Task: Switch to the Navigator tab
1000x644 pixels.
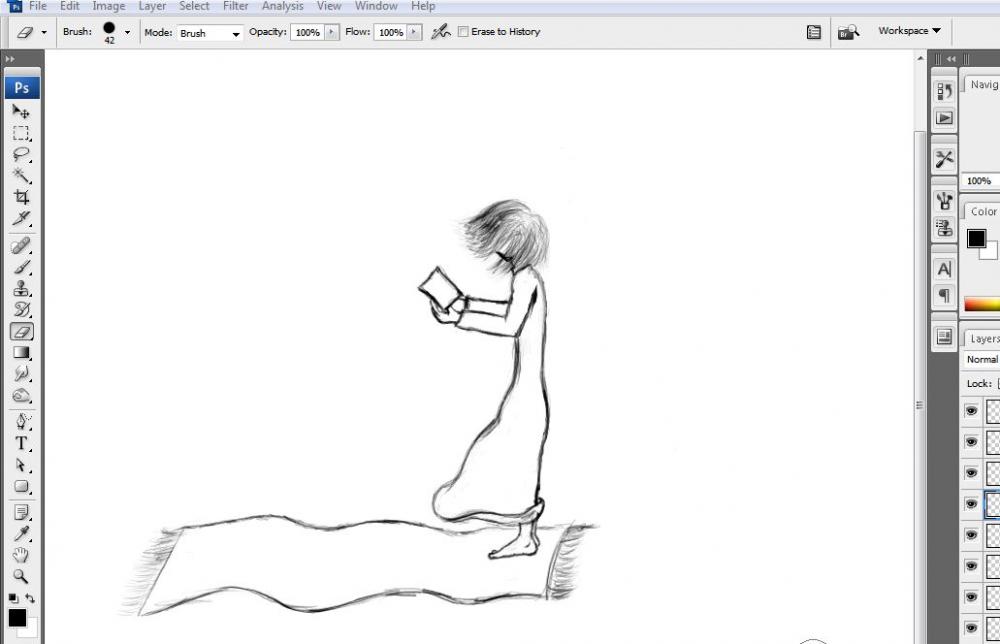Action: (983, 84)
